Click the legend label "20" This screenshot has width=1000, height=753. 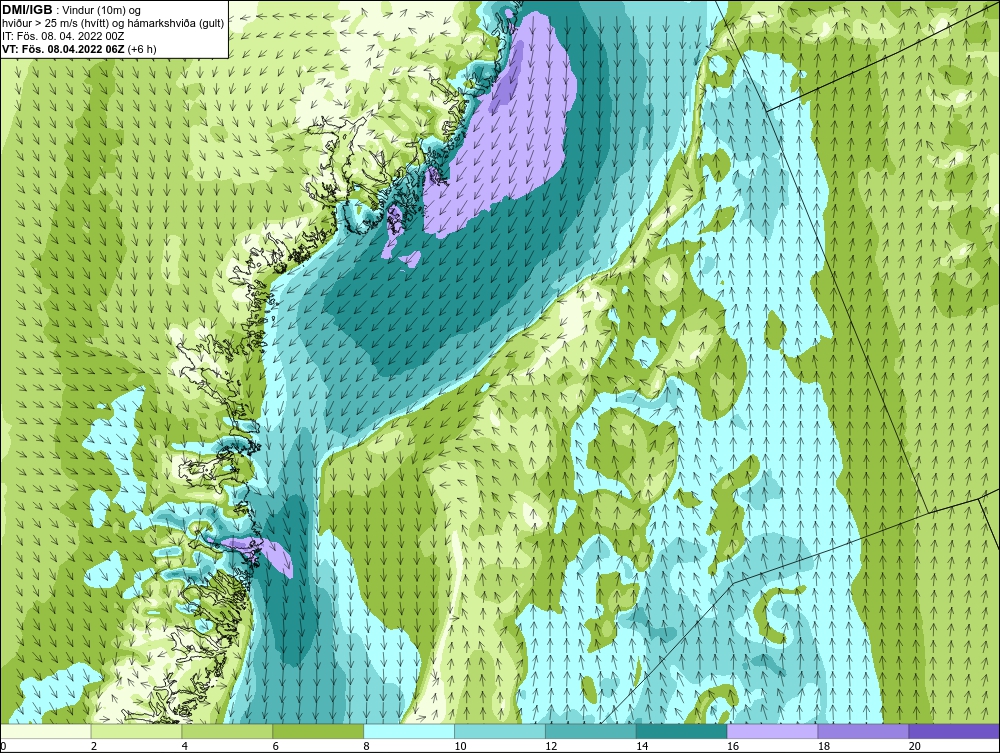point(915,746)
